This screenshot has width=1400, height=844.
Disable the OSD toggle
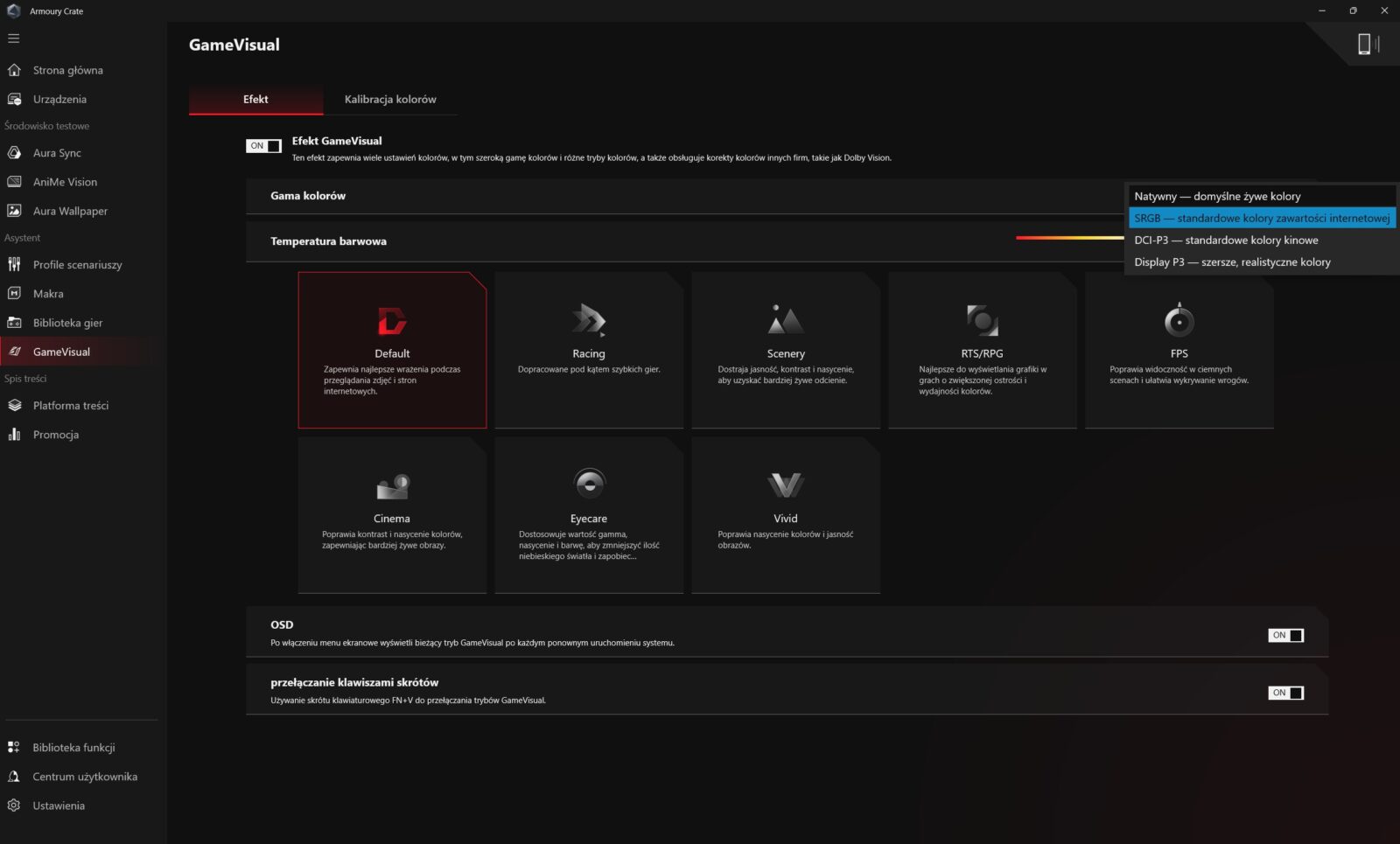click(1285, 635)
